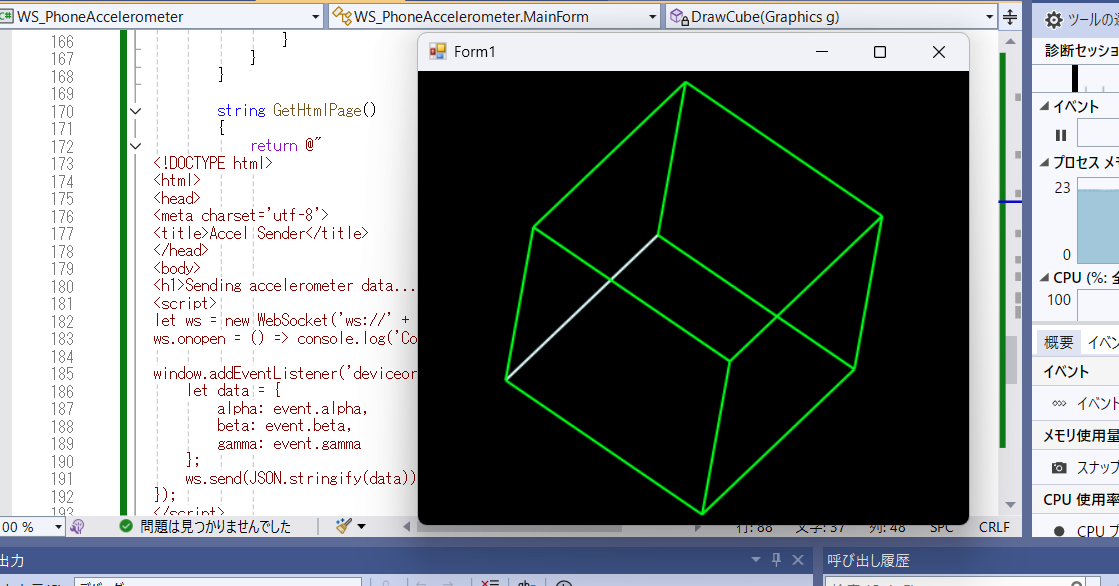
Task: Take a memory snapshot with camera icon
Action: click(x=1059, y=468)
